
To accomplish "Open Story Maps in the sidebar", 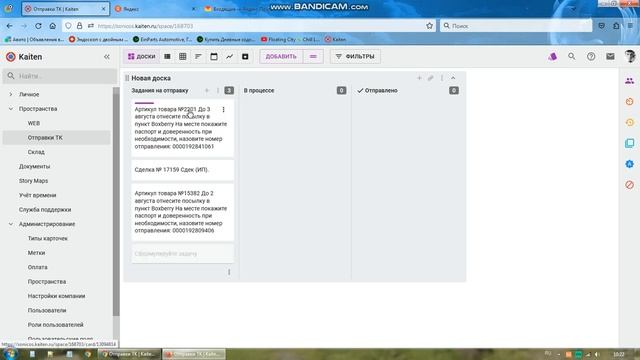I will pyautogui.click(x=33, y=181).
